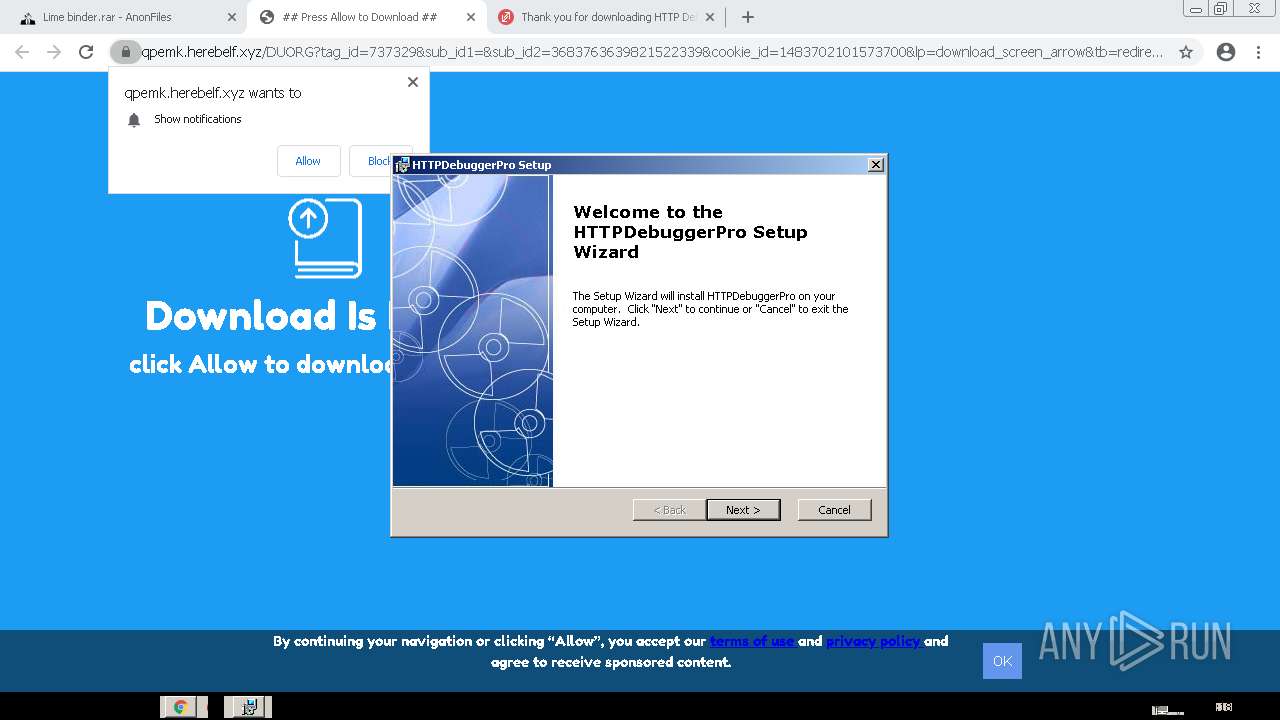Close the HTTPDebuggerPro Setup window
Viewport: 1280px width, 720px height.
(x=876, y=165)
